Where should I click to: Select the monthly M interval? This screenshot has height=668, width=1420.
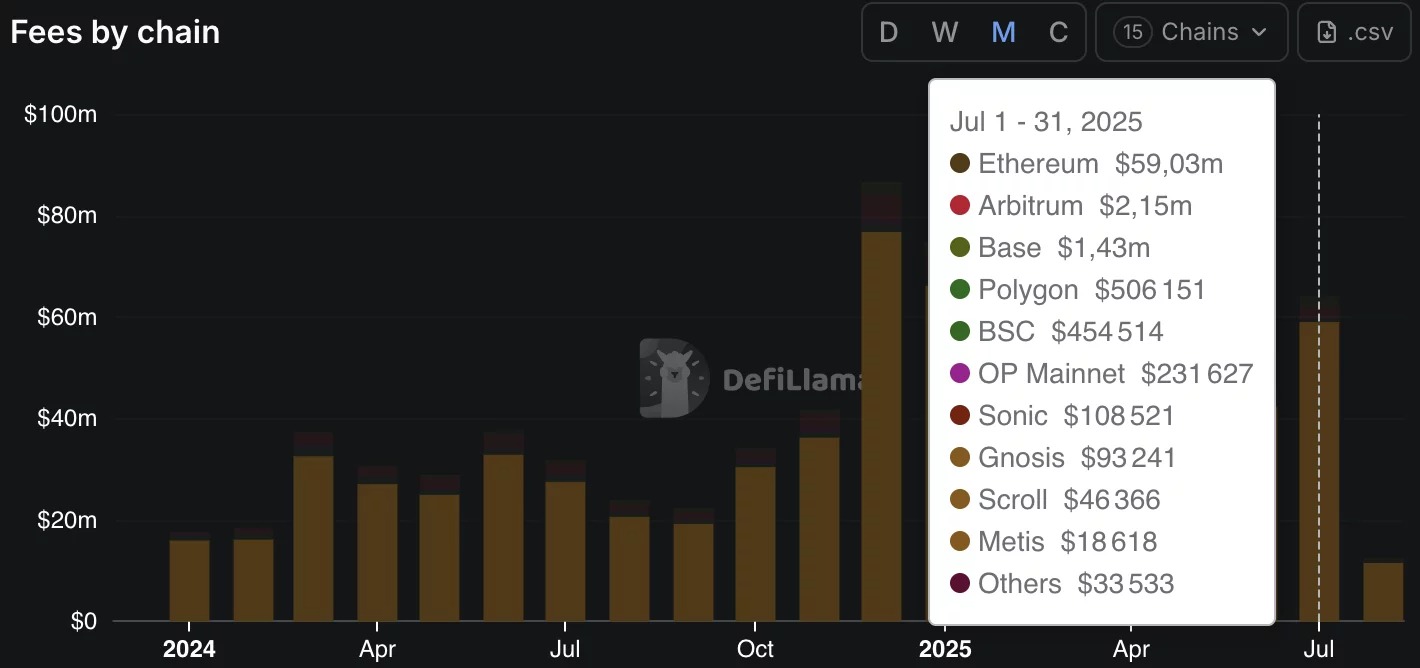click(x=1003, y=32)
